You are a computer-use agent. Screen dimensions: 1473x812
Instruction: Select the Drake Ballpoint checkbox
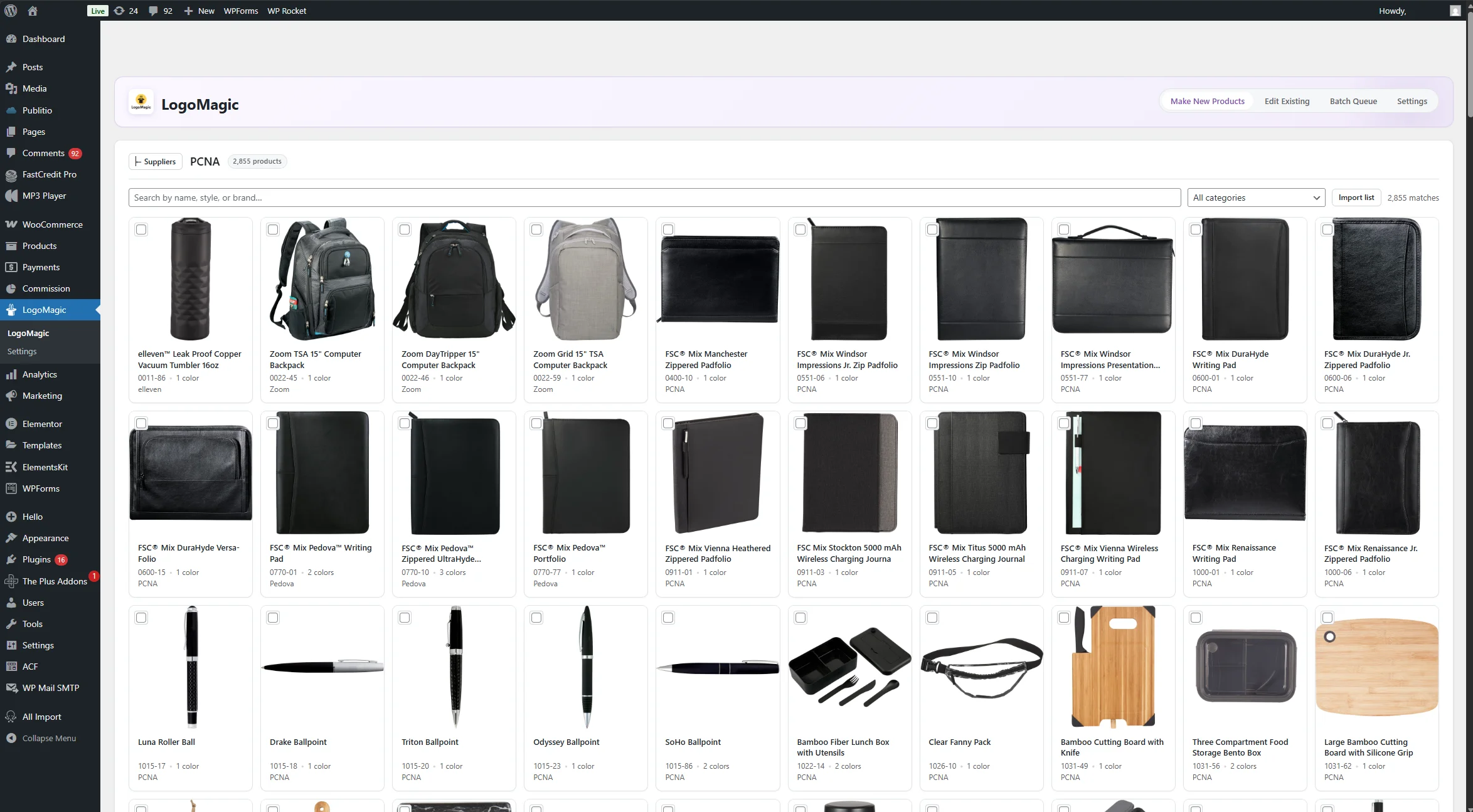click(x=273, y=618)
